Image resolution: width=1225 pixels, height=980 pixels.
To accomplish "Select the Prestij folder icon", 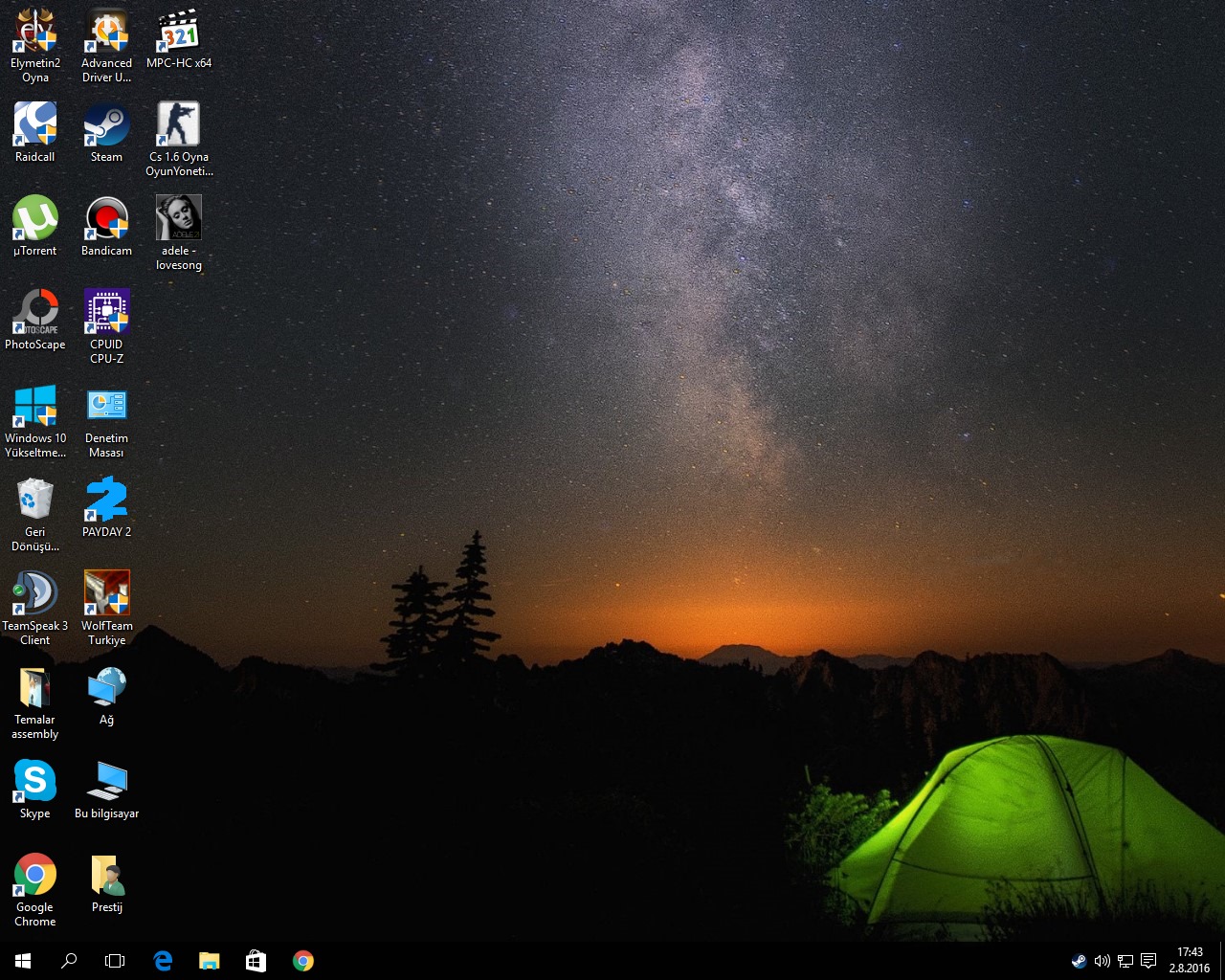I will coord(106,882).
